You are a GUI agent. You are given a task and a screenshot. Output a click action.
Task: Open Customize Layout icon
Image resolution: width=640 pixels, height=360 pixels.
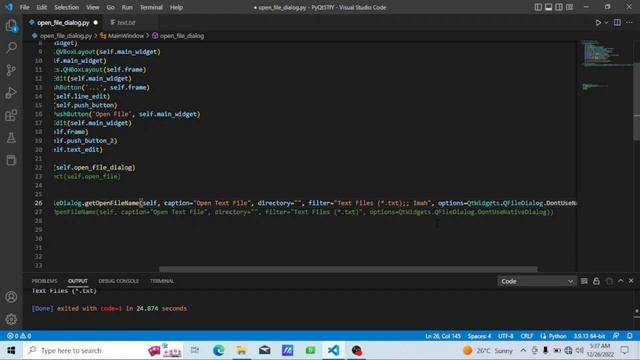[570, 7]
